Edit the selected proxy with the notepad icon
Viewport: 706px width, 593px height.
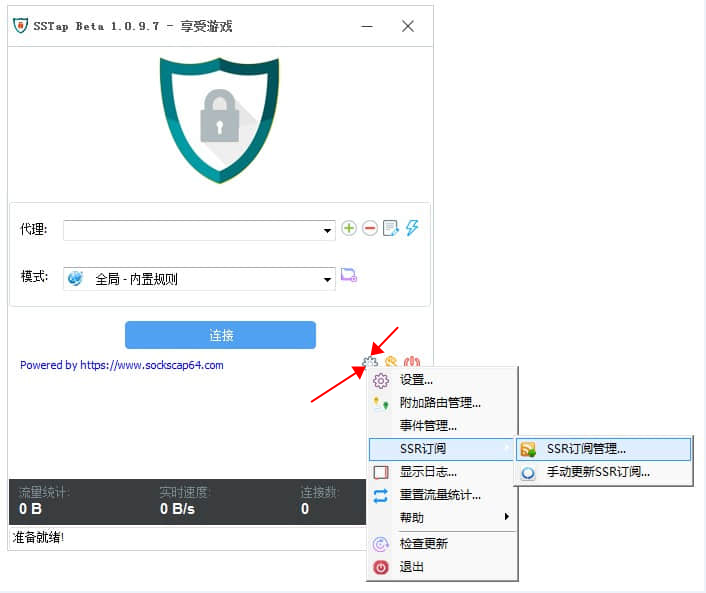(x=390, y=228)
